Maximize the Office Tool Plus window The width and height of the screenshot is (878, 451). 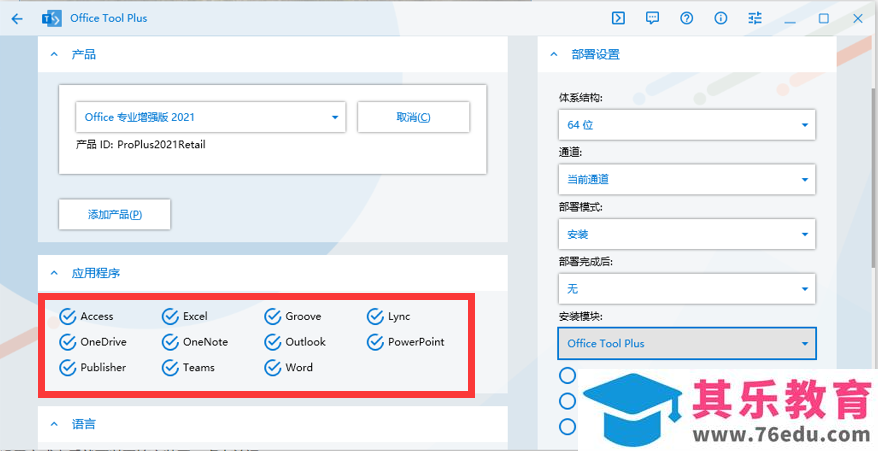pyautogui.click(x=824, y=18)
